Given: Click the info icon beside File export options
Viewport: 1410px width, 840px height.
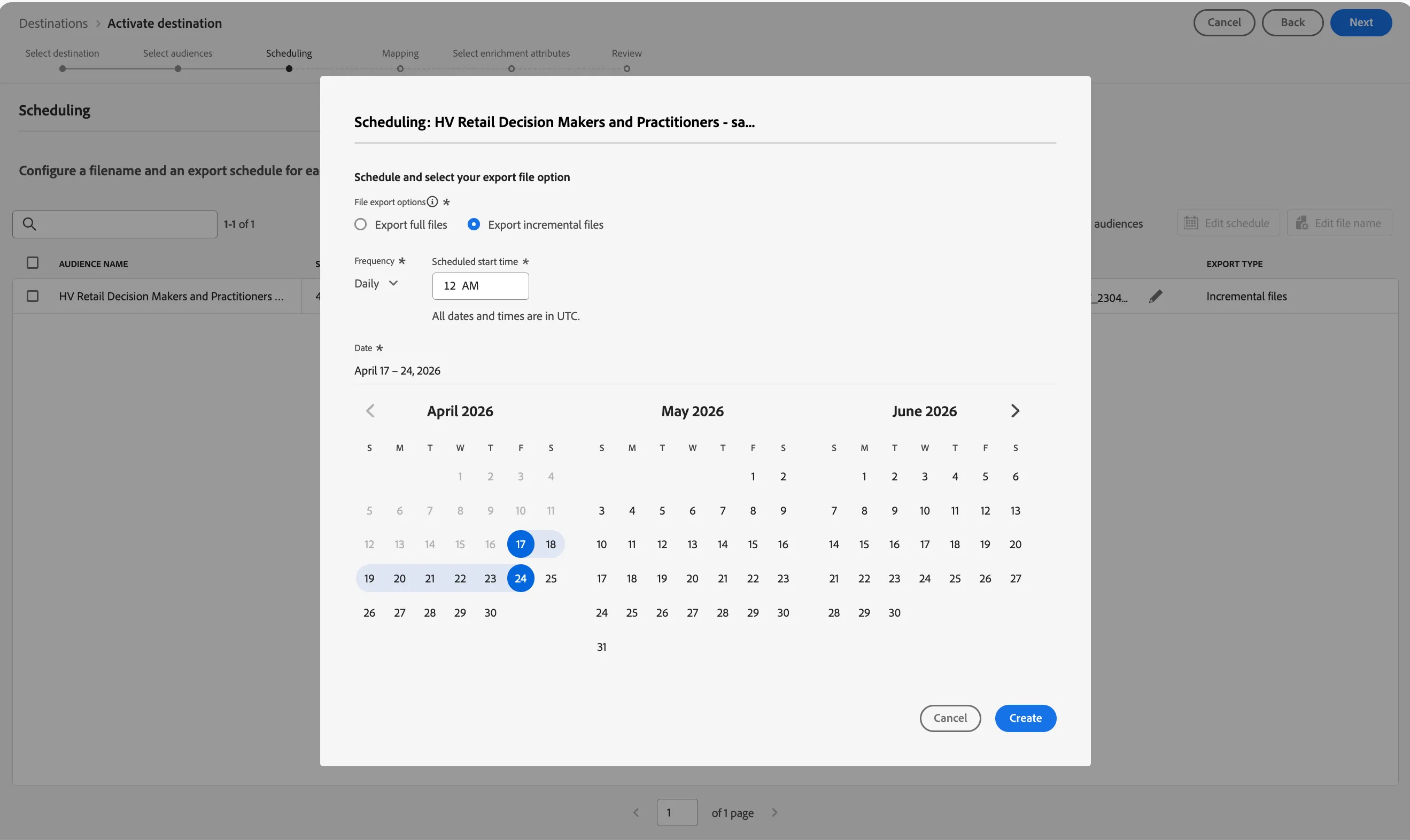Looking at the screenshot, I should [432, 202].
